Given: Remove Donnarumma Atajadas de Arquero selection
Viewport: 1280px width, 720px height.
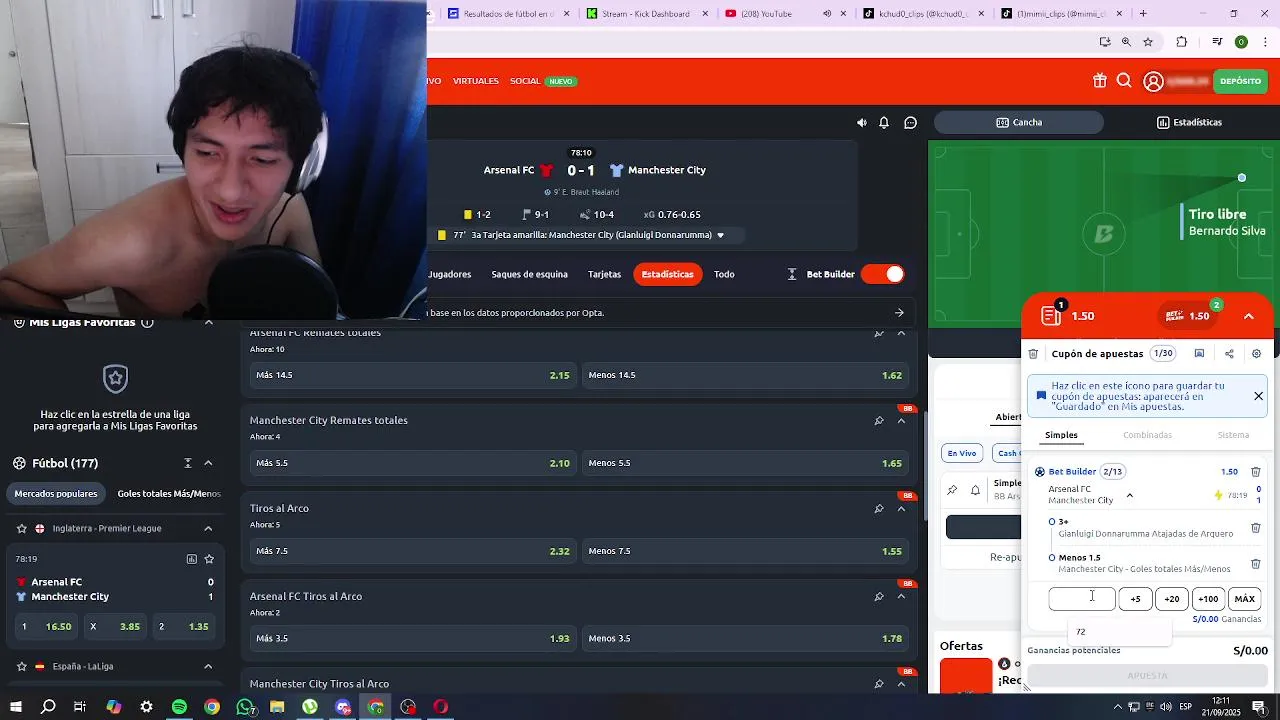Looking at the screenshot, I should click(x=1256, y=528).
